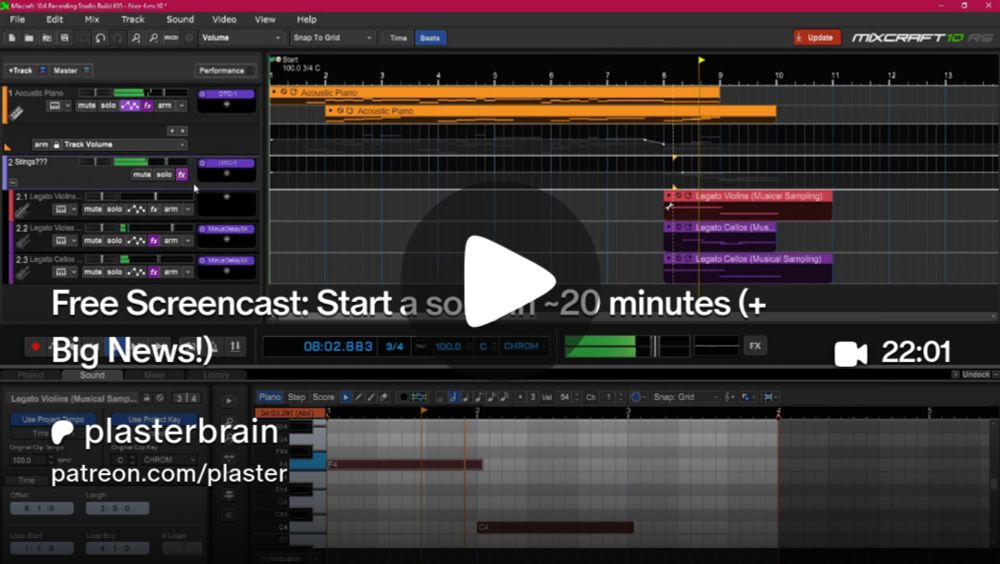This screenshot has height=564, width=1000.
Task: Switch to Step editor view tab
Action: 296,397
